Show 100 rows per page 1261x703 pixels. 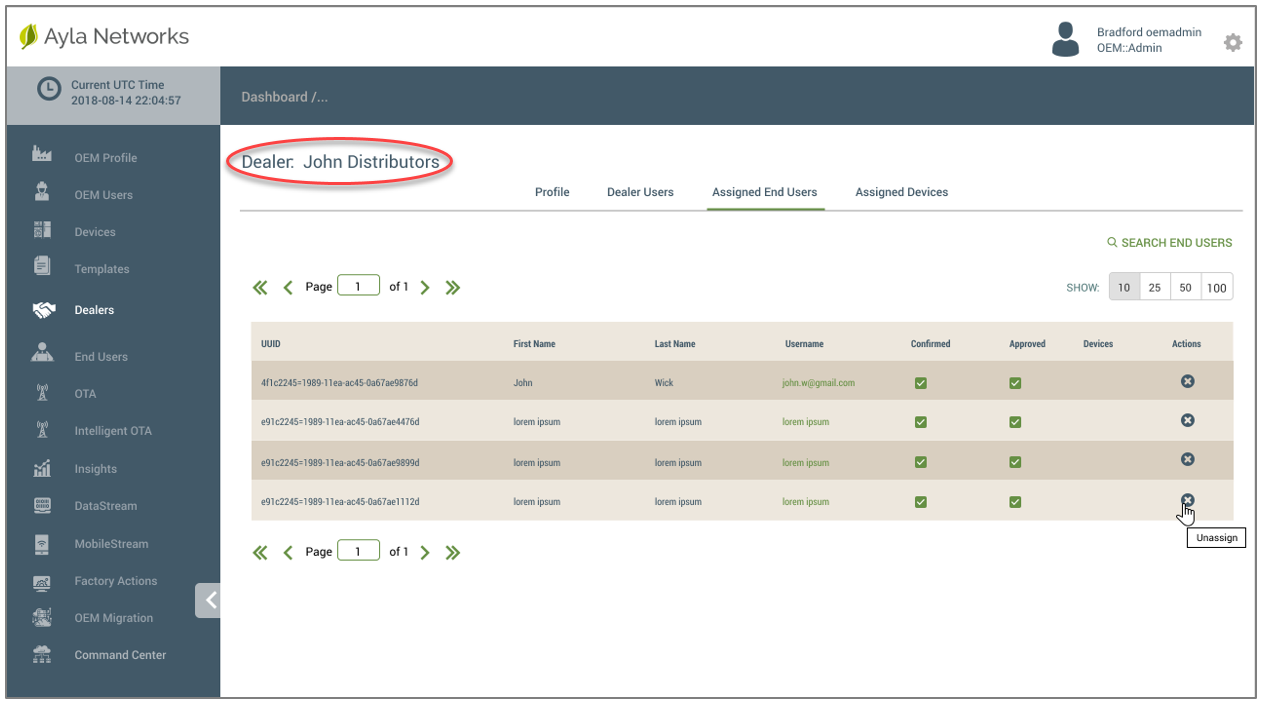tap(1216, 287)
